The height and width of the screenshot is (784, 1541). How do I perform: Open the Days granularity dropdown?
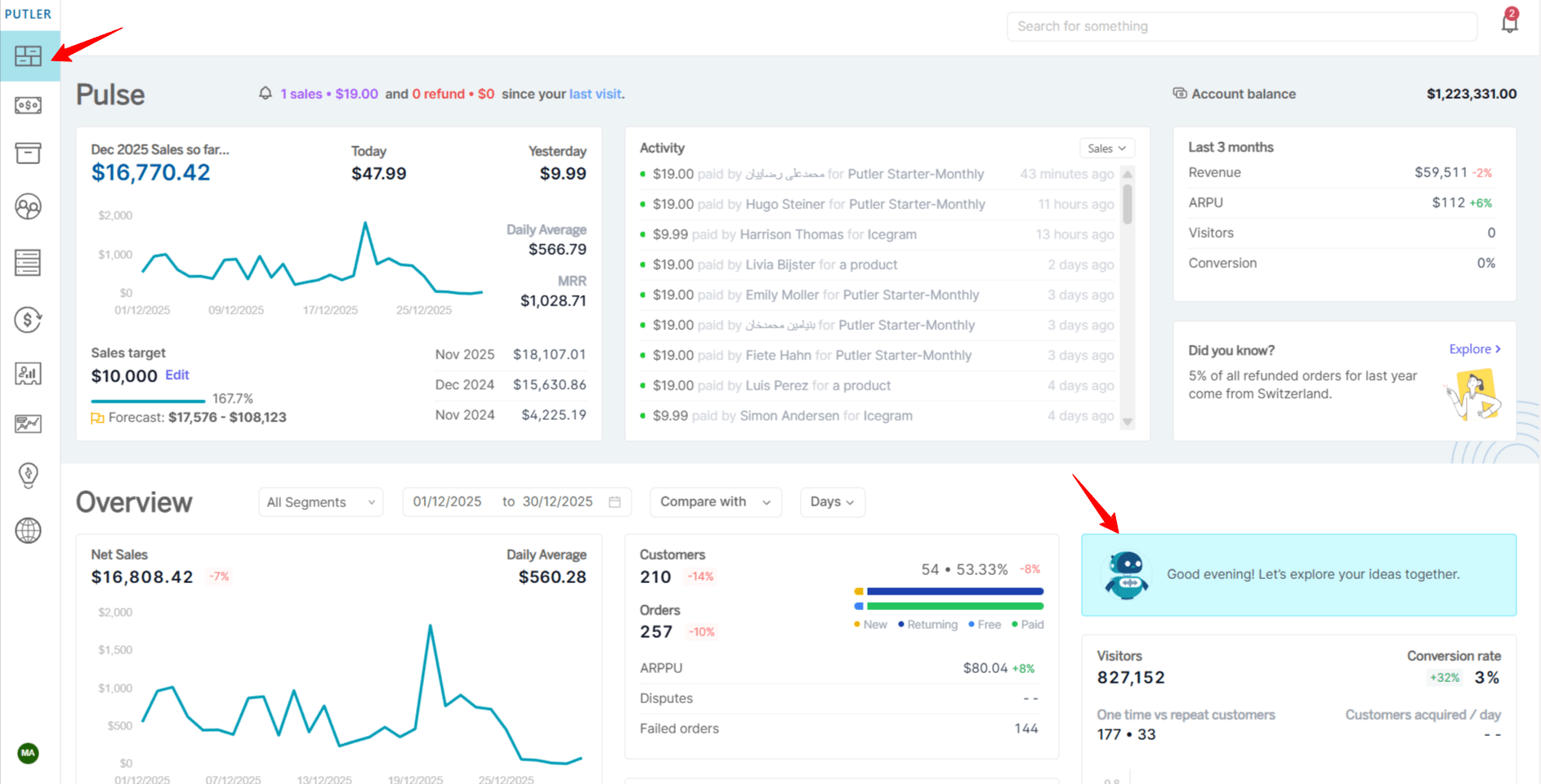832,501
